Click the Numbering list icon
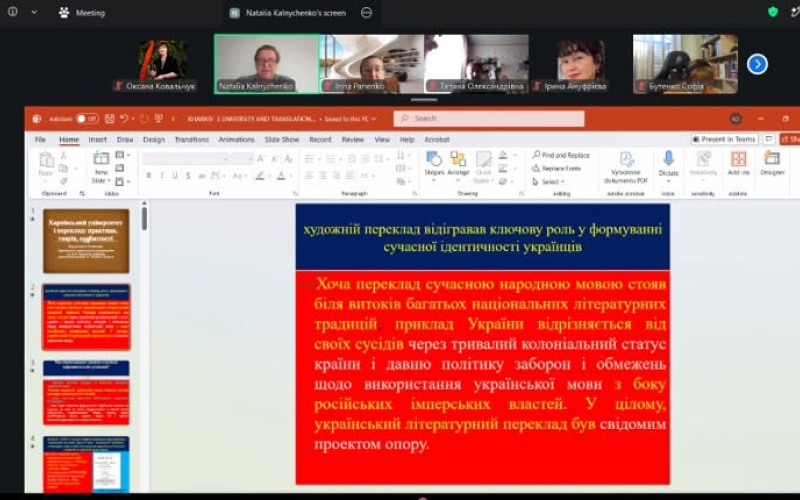Screen dimensions: 800x500 coord(333,159)
